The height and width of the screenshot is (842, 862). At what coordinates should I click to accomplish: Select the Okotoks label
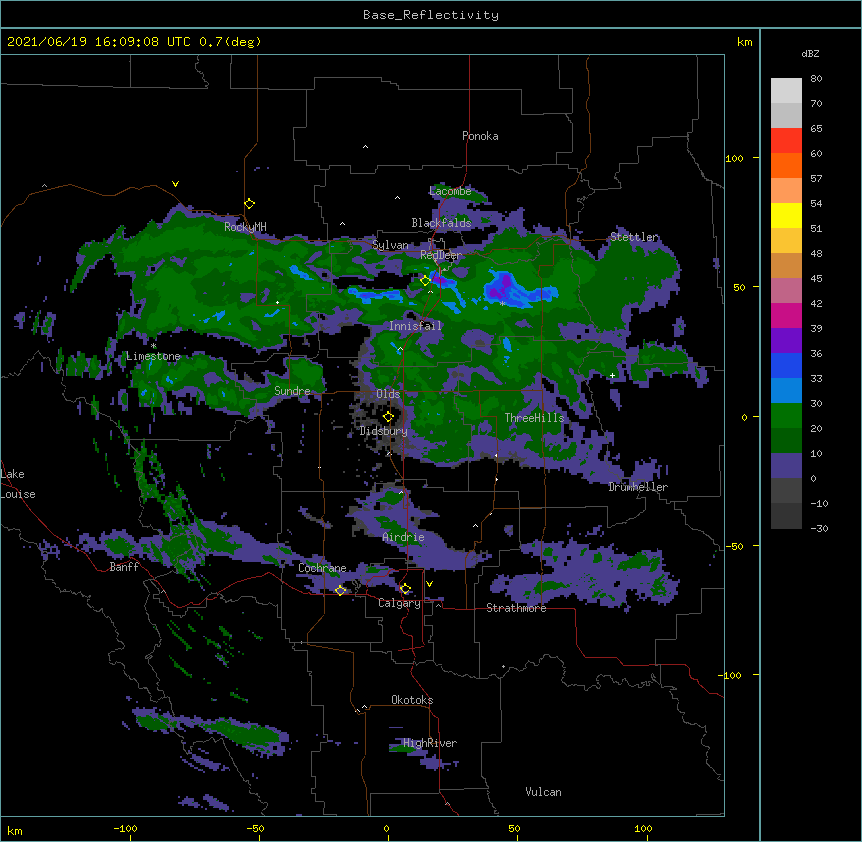coord(412,700)
